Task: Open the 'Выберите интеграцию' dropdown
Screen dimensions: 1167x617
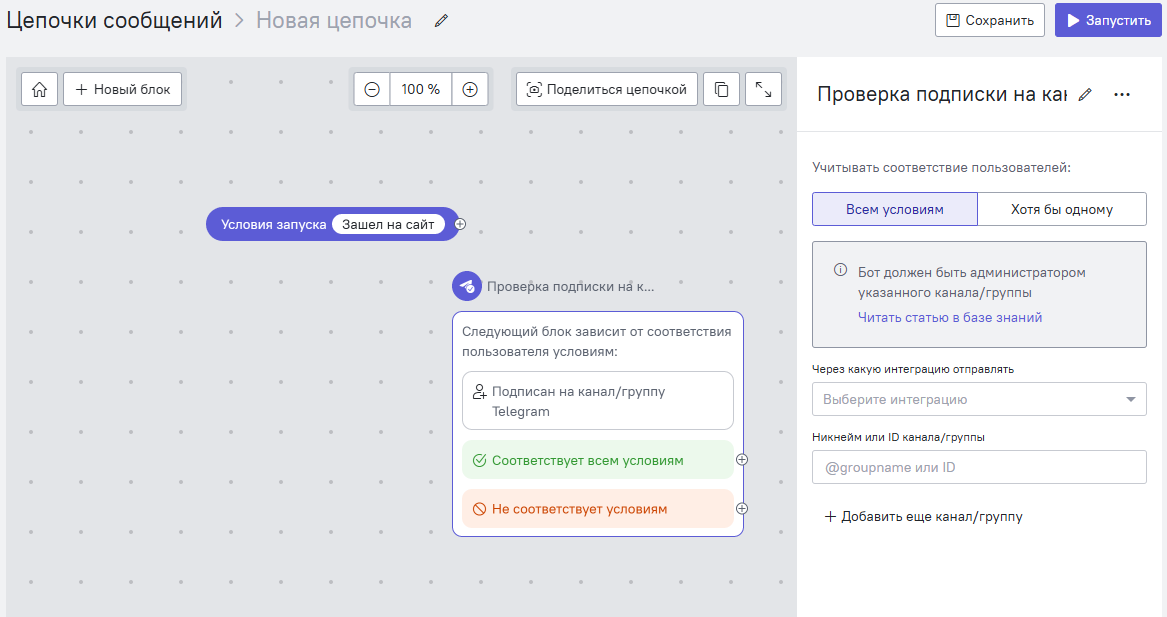Action: click(979, 399)
